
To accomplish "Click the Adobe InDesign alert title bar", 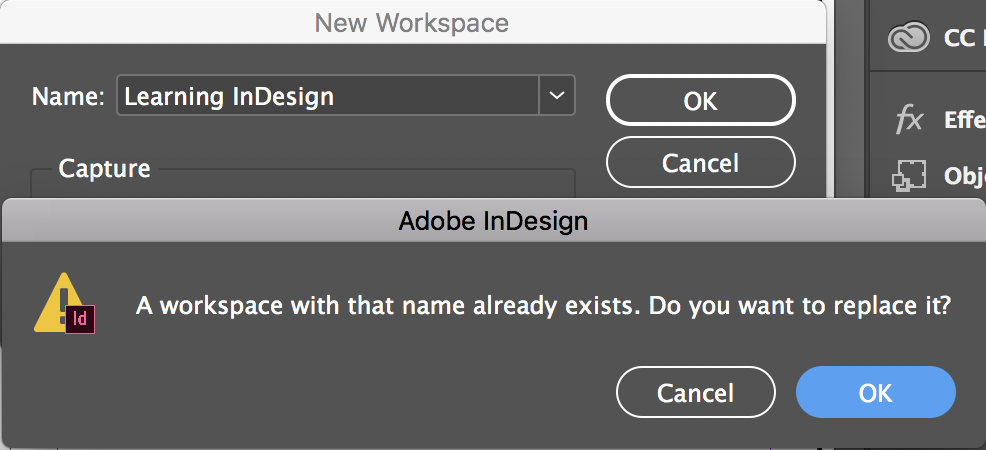I will click(x=493, y=221).
